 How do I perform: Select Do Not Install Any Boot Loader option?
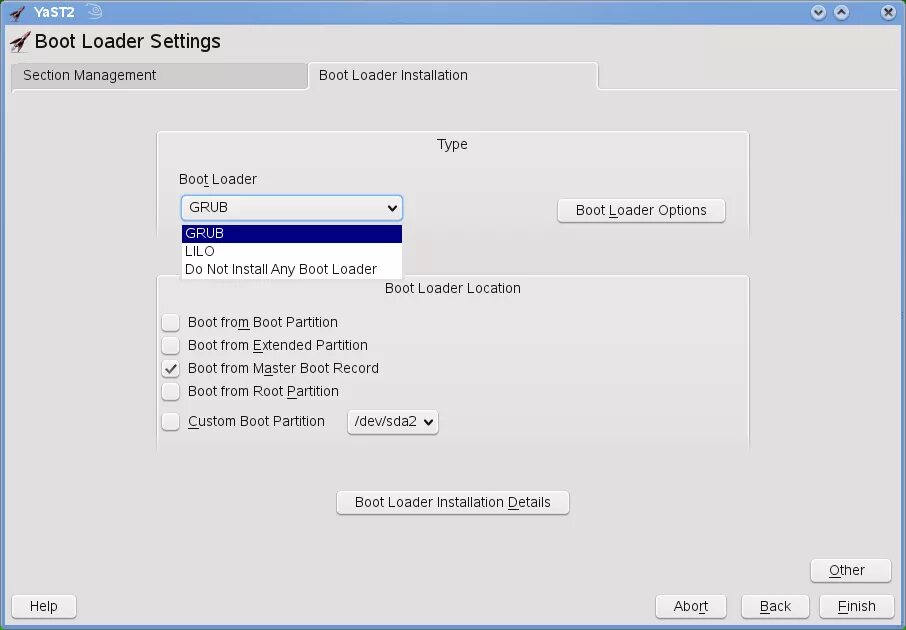[292, 269]
